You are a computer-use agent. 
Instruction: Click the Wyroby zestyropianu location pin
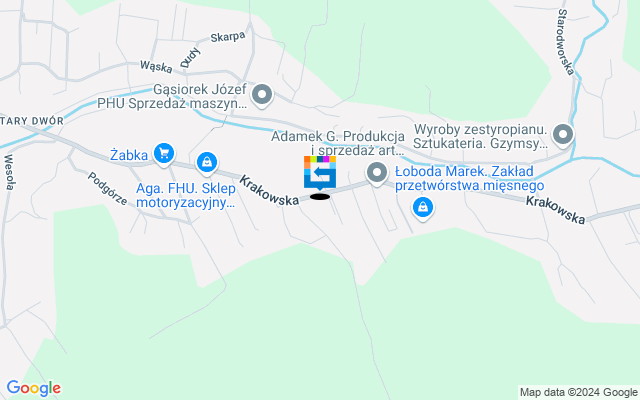tap(563, 135)
